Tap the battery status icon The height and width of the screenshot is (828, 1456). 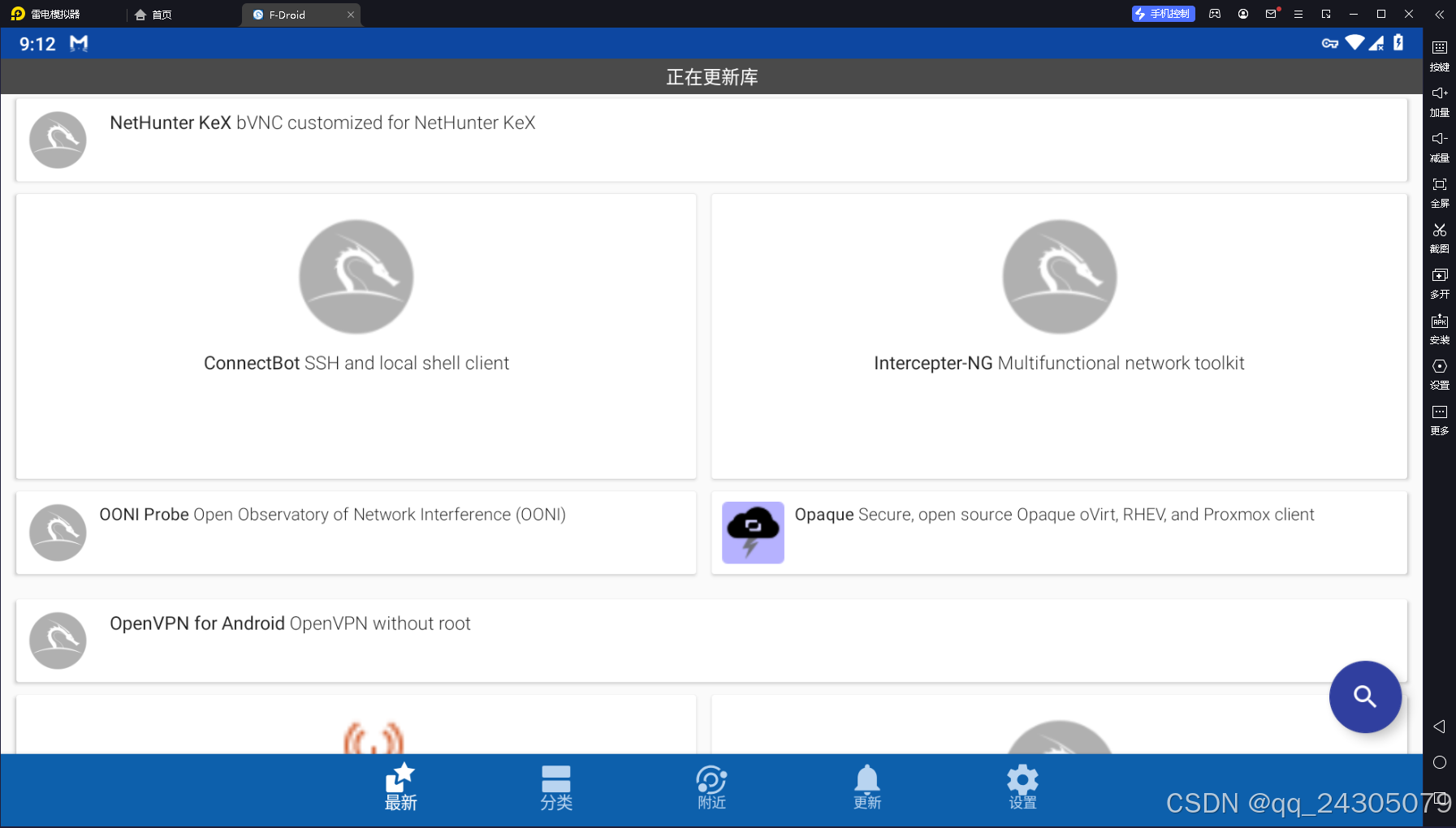[1398, 42]
